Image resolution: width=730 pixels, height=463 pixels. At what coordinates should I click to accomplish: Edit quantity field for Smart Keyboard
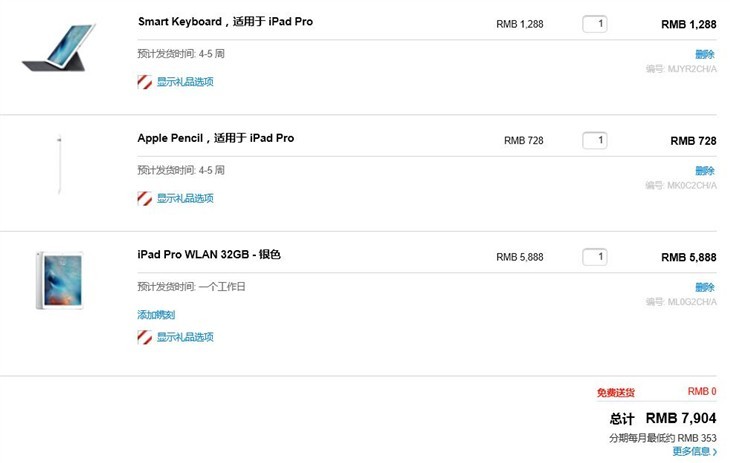(595, 24)
